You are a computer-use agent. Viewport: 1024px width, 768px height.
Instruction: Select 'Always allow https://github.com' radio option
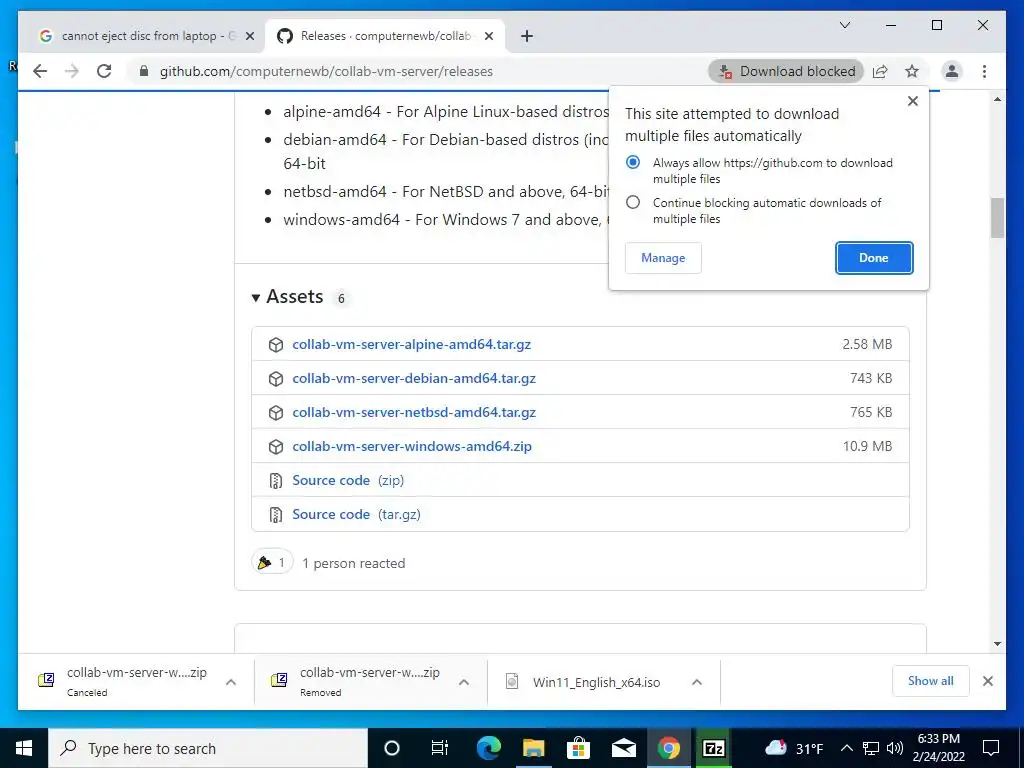point(633,162)
